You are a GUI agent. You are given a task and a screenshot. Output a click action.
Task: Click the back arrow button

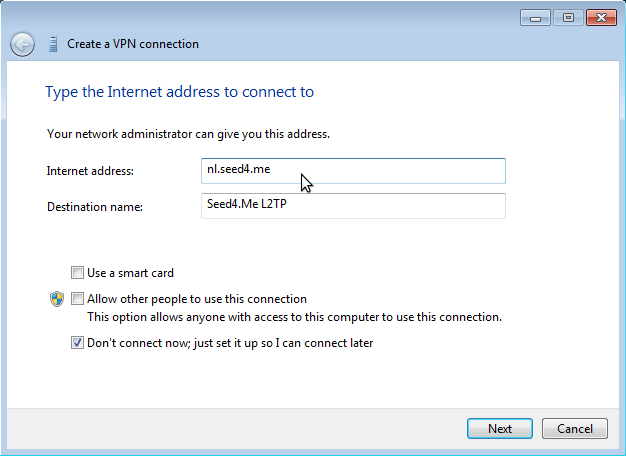point(22,44)
